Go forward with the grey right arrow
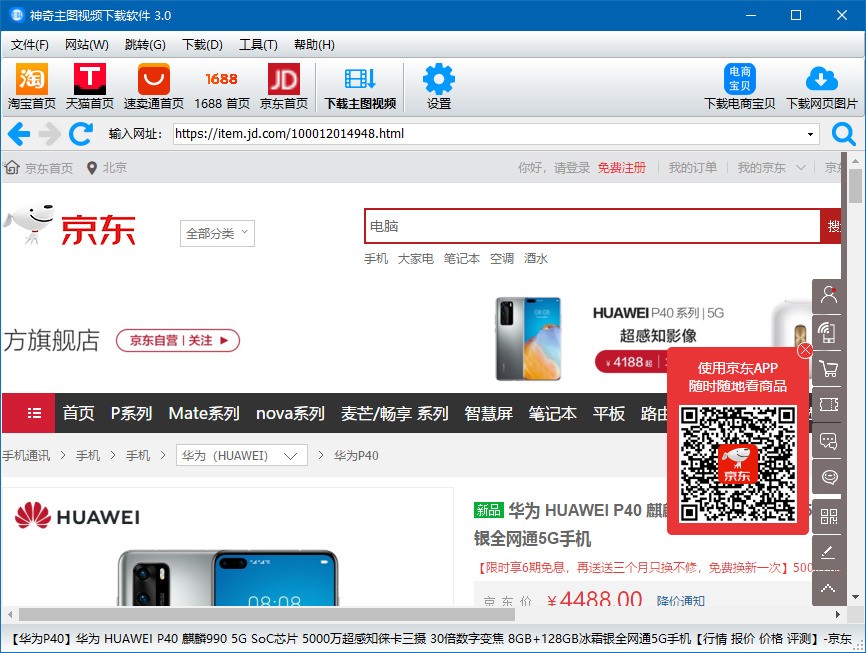 click(x=50, y=134)
